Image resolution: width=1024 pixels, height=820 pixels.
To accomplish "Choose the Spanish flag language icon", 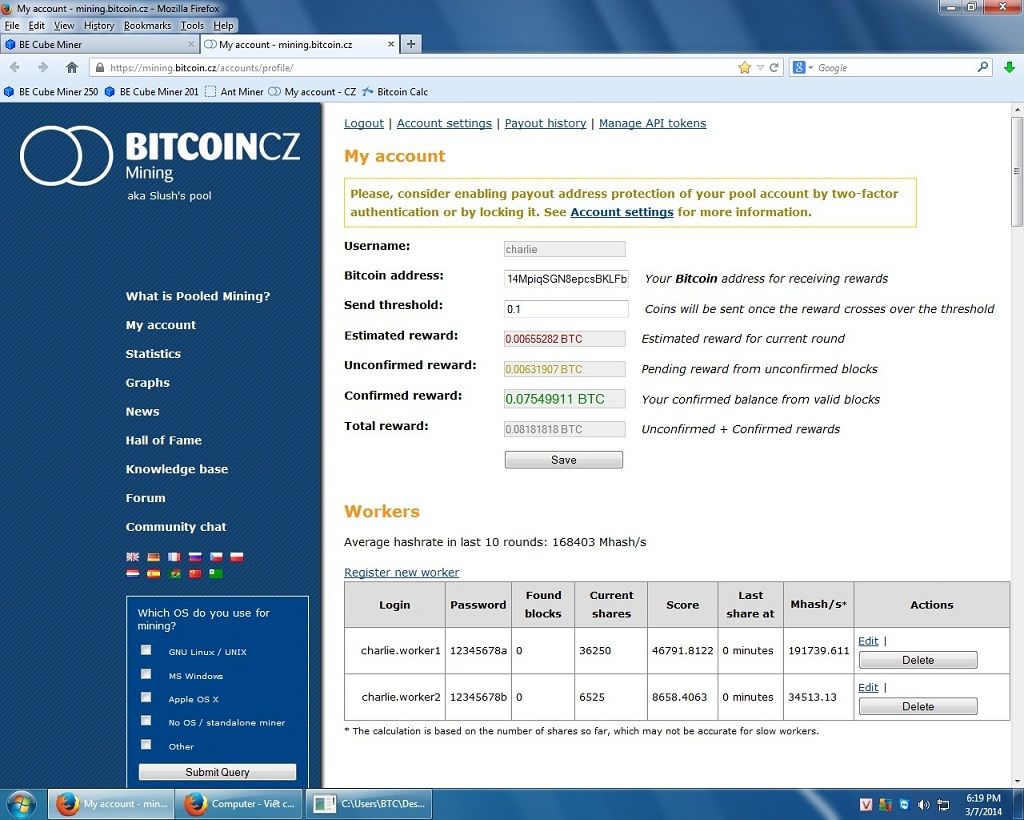I will (x=153, y=574).
